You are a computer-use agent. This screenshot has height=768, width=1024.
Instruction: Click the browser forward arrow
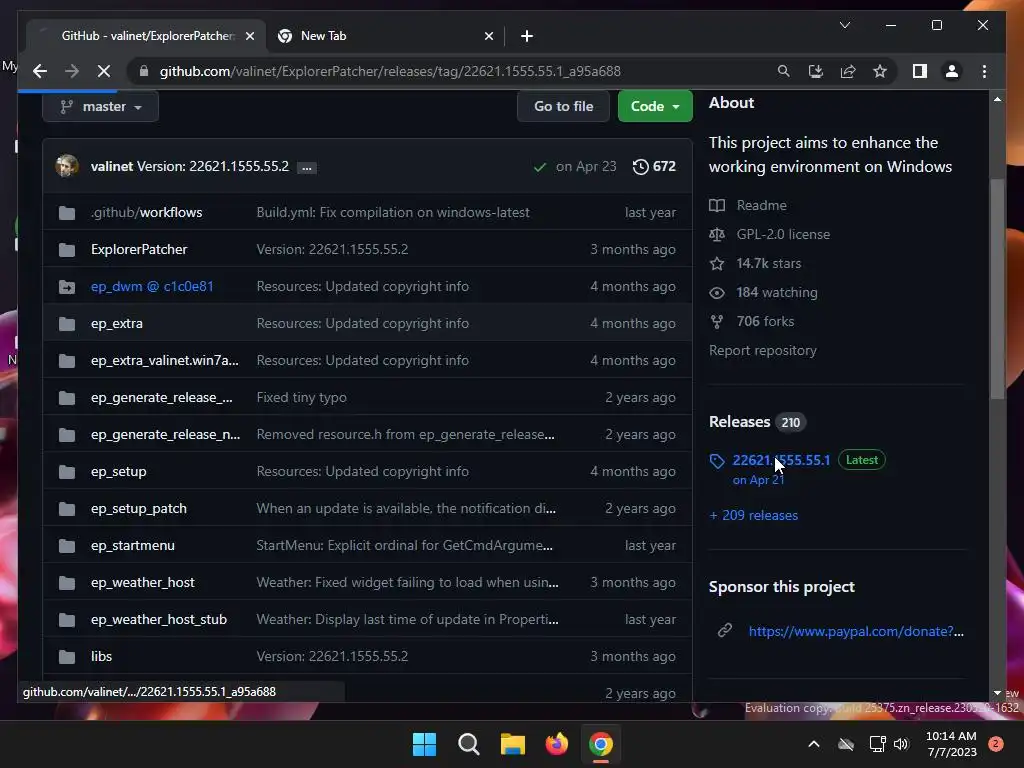tap(72, 71)
